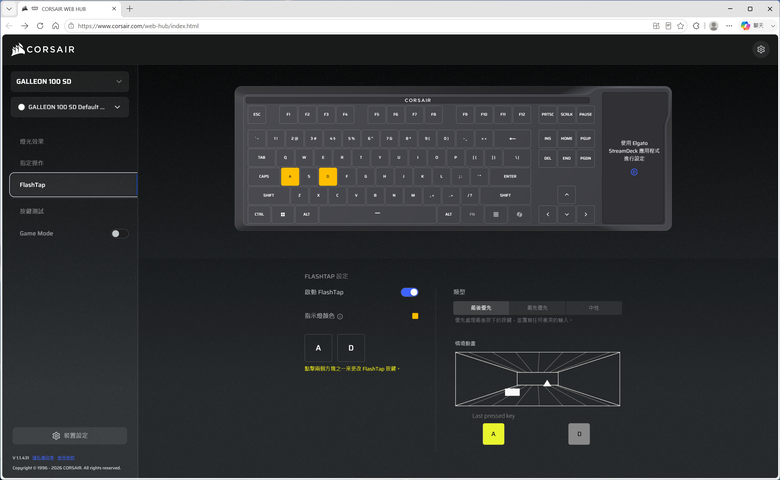Viewport: 780px width, 480px height.
Task: Open the browser profile avatar
Action: click(713, 26)
